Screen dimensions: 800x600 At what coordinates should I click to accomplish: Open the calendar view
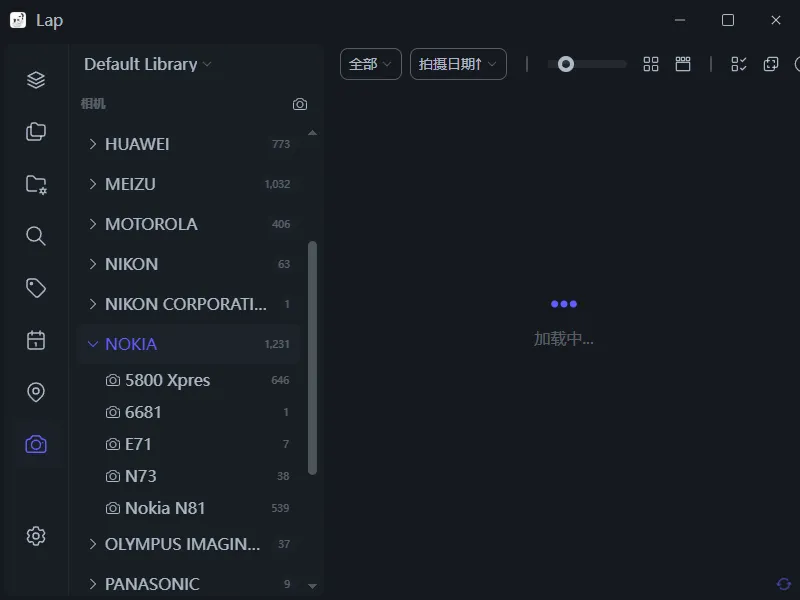36,340
